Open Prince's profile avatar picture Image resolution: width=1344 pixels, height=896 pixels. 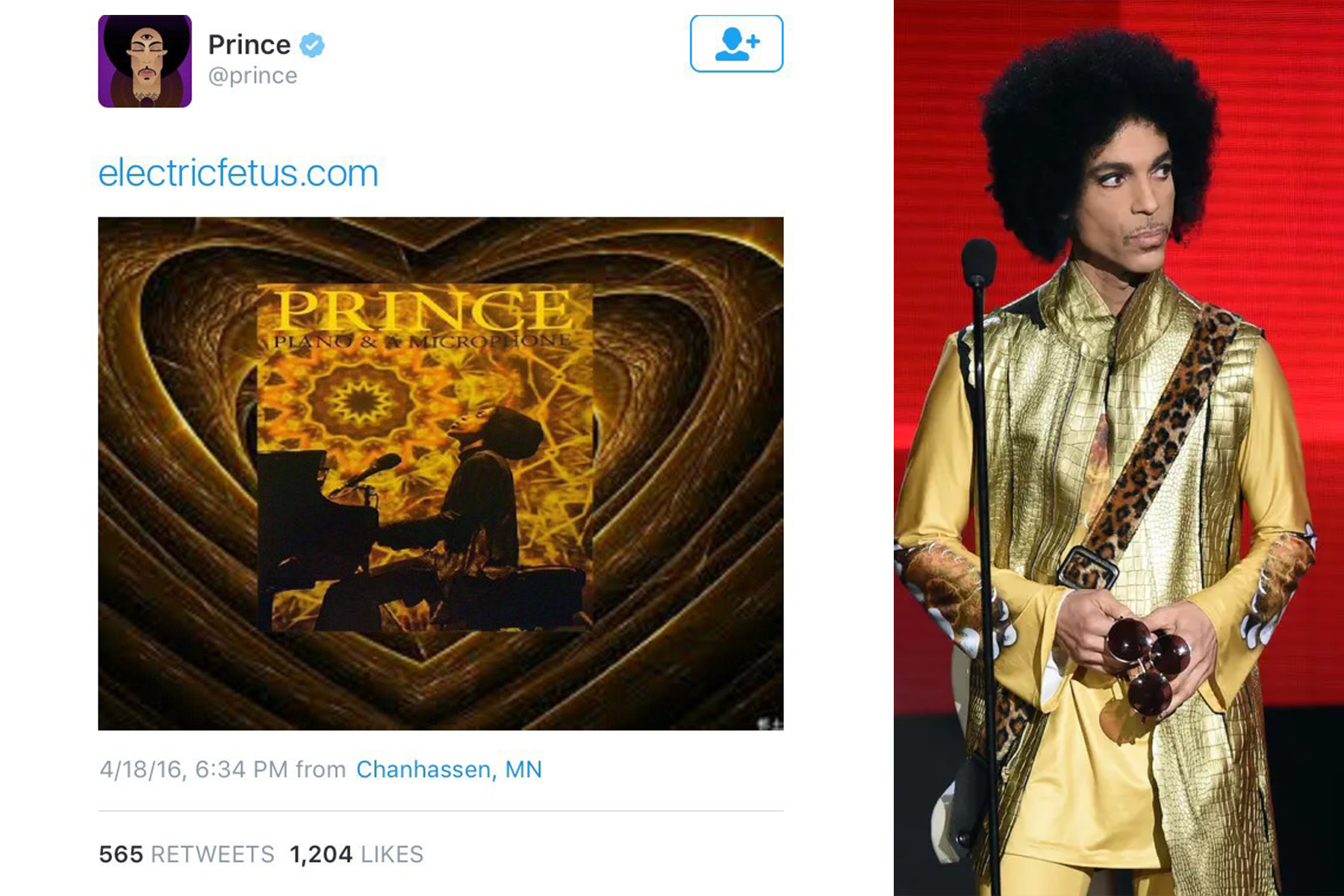pyautogui.click(x=145, y=61)
